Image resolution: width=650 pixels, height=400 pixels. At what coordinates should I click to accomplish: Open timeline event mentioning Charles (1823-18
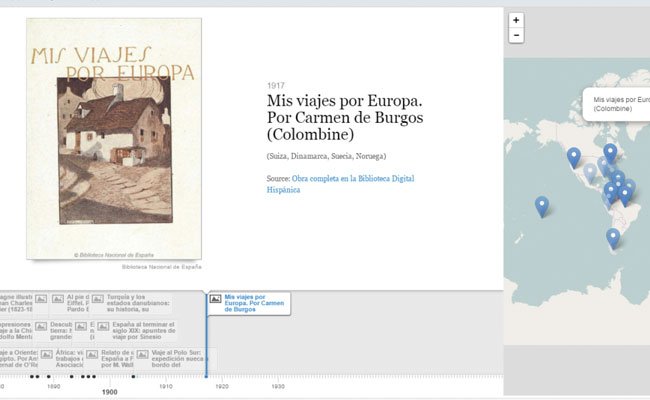click(16, 303)
